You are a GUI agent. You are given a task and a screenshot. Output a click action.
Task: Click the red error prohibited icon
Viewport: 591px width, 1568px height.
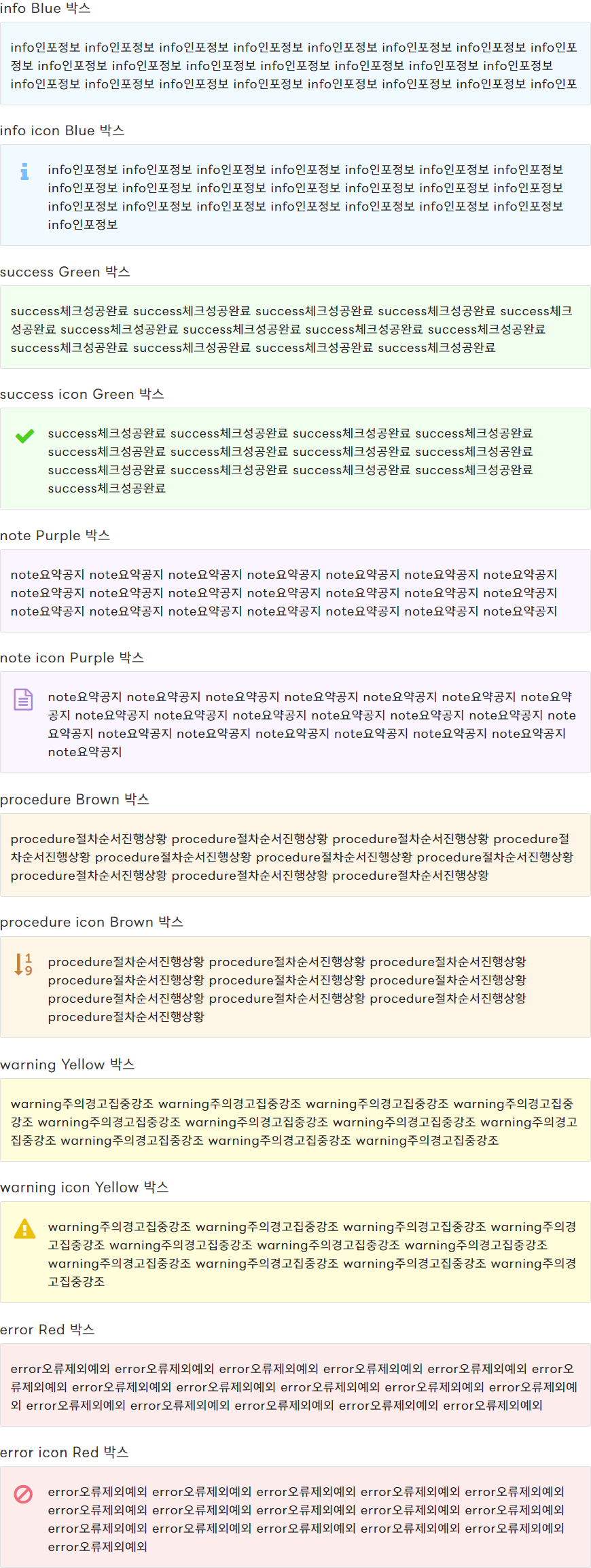pyautogui.click(x=24, y=1494)
